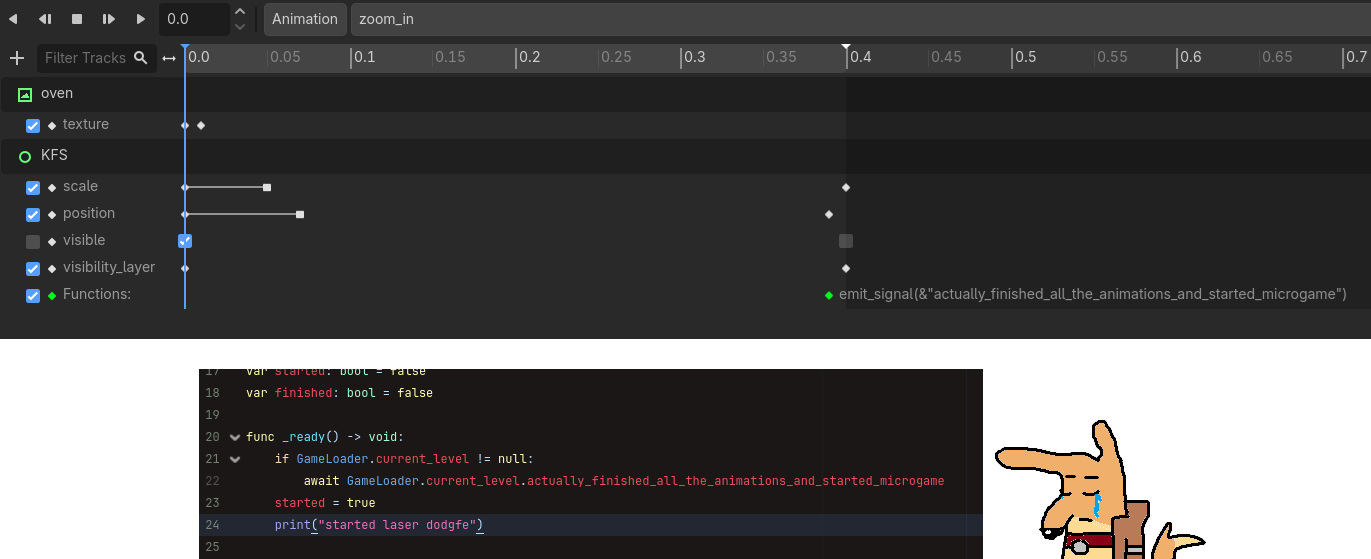The height and width of the screenshot is (559, 1371).
Task: Click the animation position field showing 0.0
Action: coord(193,19)
